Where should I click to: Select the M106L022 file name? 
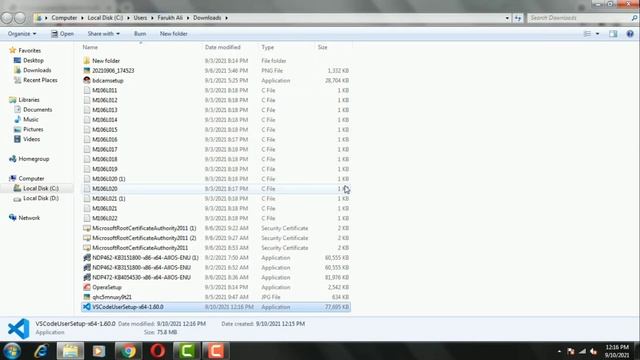point(104,218)
